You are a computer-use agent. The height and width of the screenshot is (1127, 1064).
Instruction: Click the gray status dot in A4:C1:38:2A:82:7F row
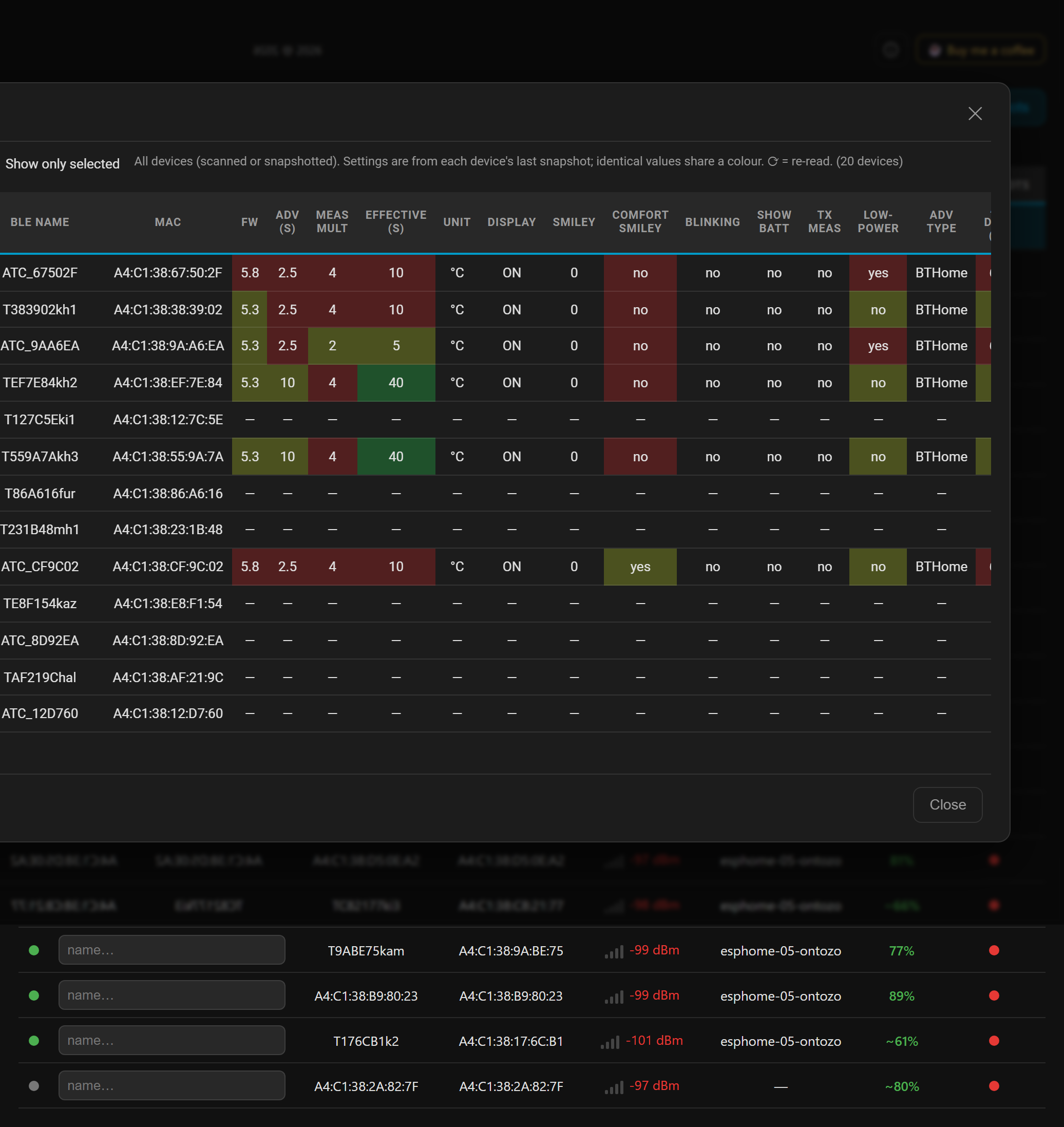coord(34,1085)
